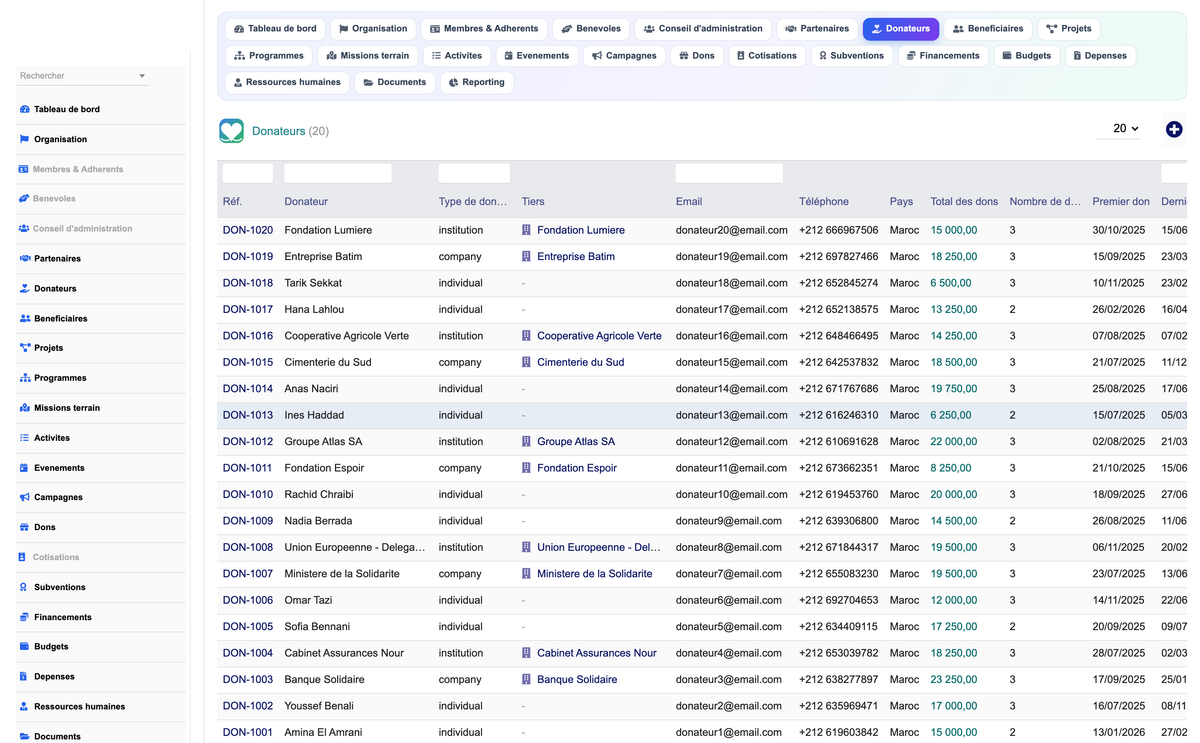Click sidebar Donateurs hand icon

(24, 289)
